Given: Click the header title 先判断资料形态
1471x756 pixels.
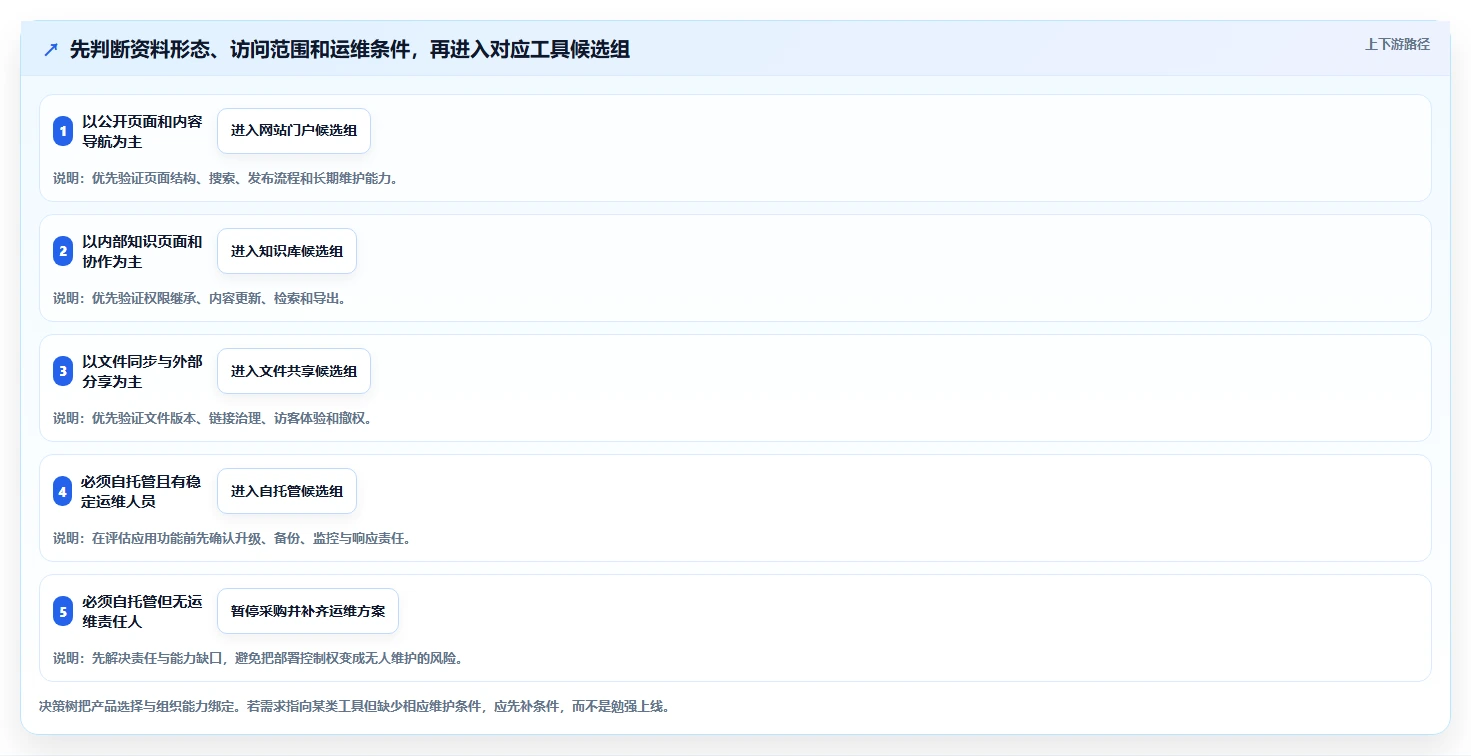Looking at the screenshot, I should point(350,49).
